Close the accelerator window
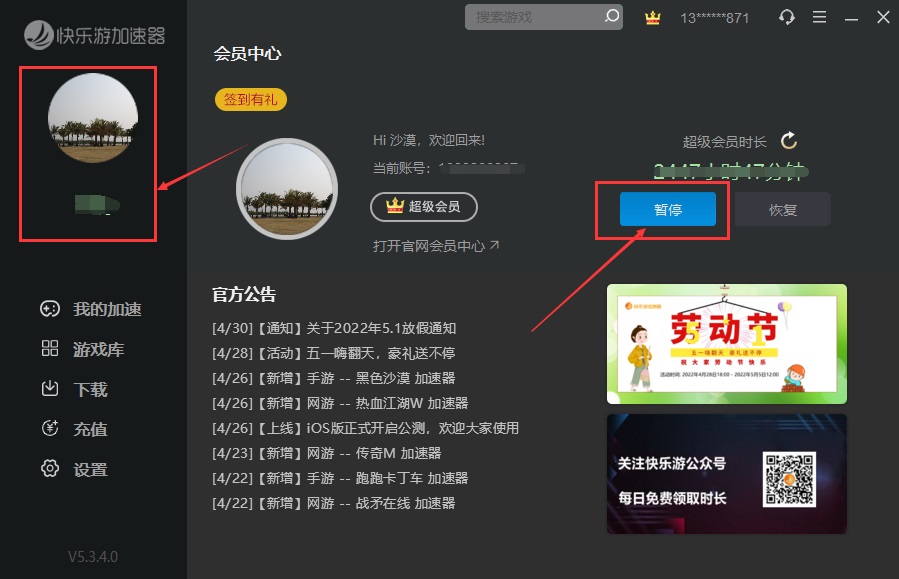The image size is (899, 579). (883, 17)
